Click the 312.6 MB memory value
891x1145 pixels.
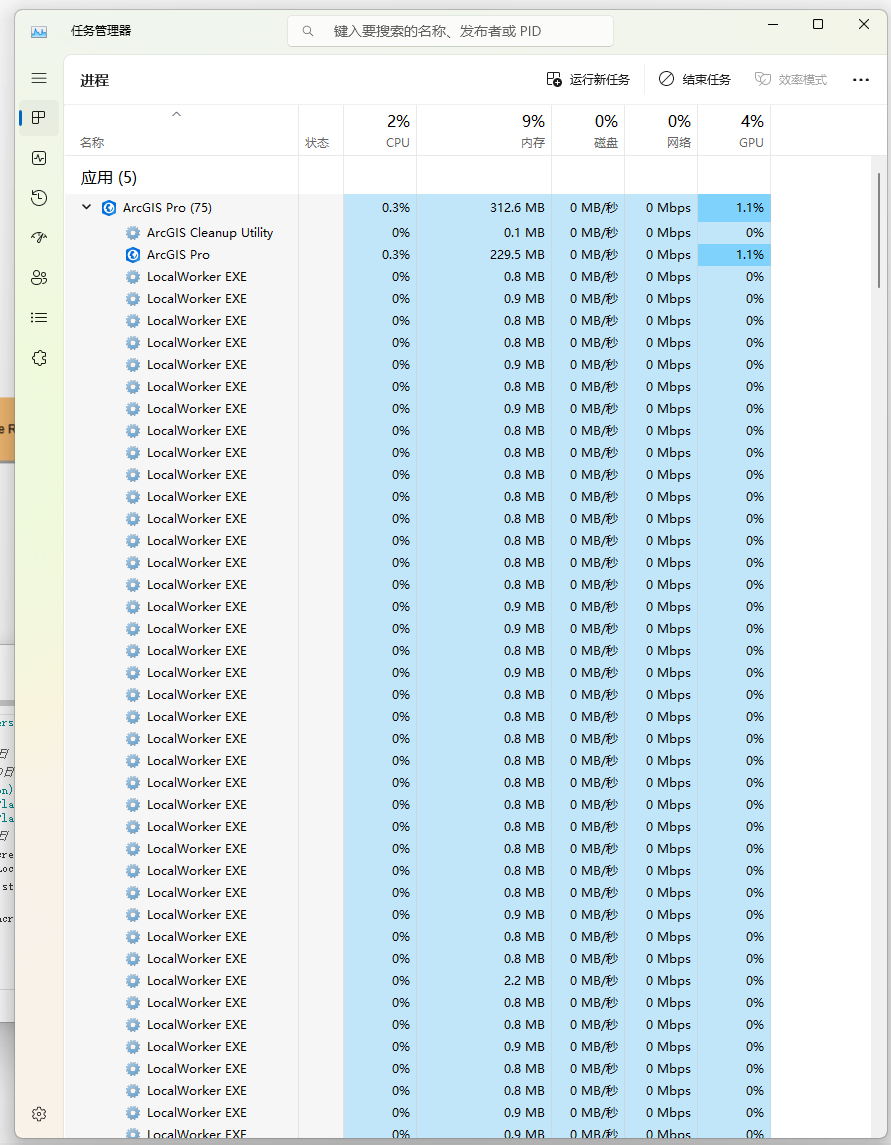[x=517, y=208]
